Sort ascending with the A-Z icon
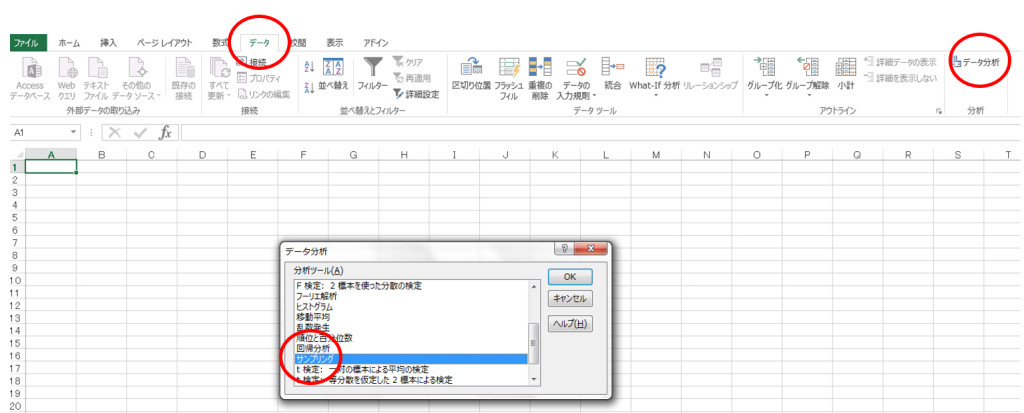The image size is (1024, 413). tap(308, 66)
